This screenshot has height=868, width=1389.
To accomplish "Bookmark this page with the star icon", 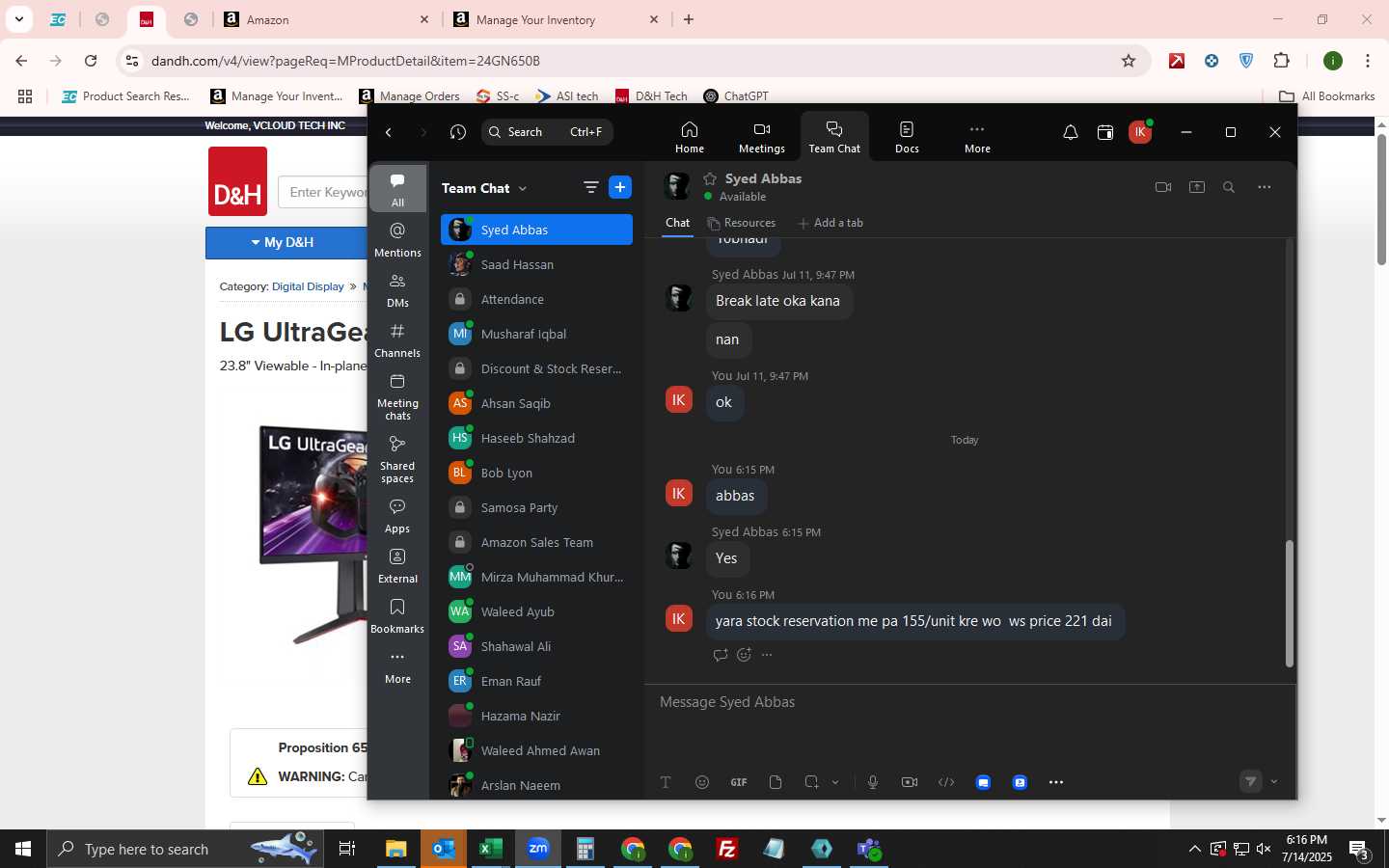I will pyautogui.click(x=1129, y=61).
